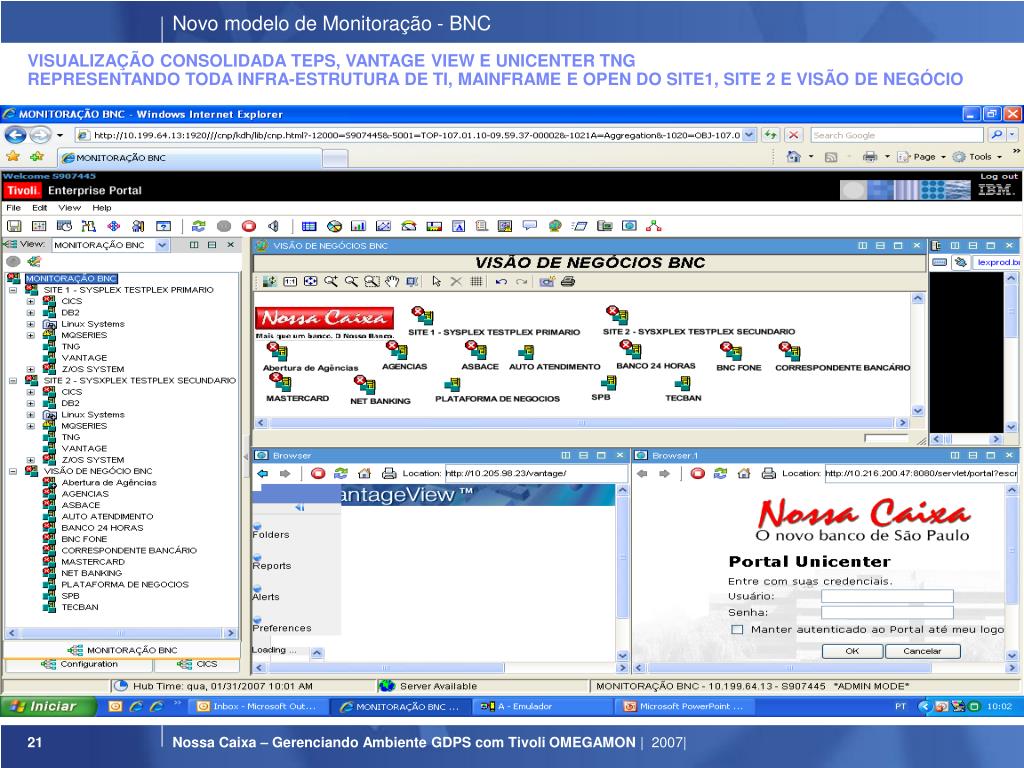
Task: Click the Cancelar button in Portal Unicenter login
Action: click(922, 651)
